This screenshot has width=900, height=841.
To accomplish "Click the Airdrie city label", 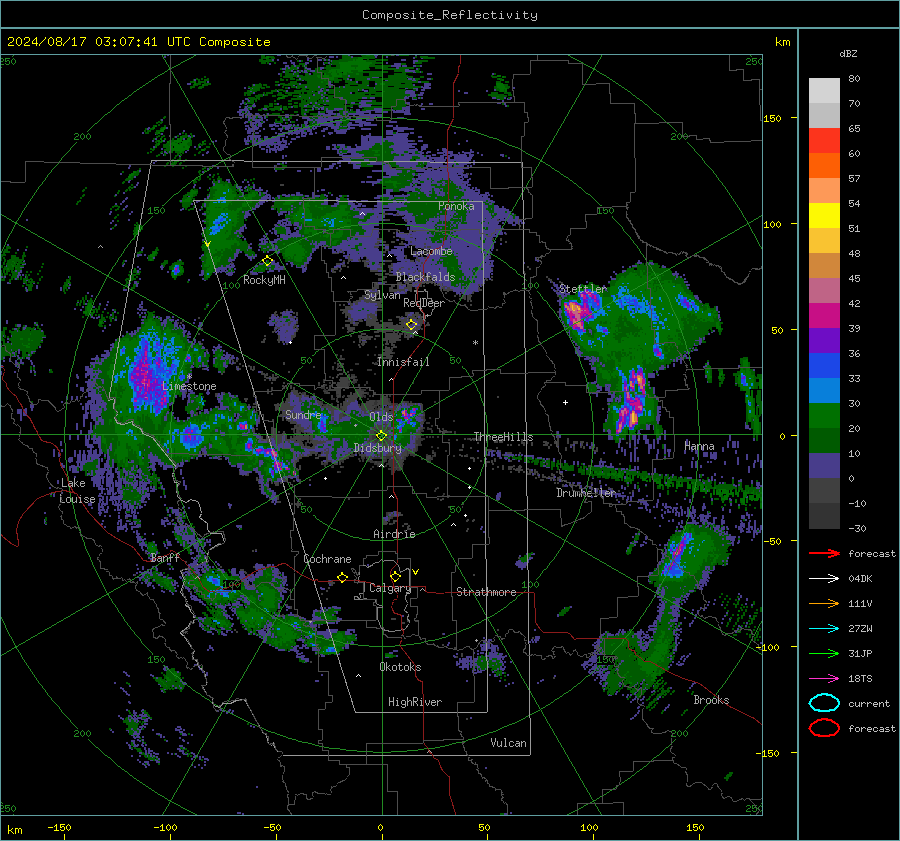I will [394, 534].
